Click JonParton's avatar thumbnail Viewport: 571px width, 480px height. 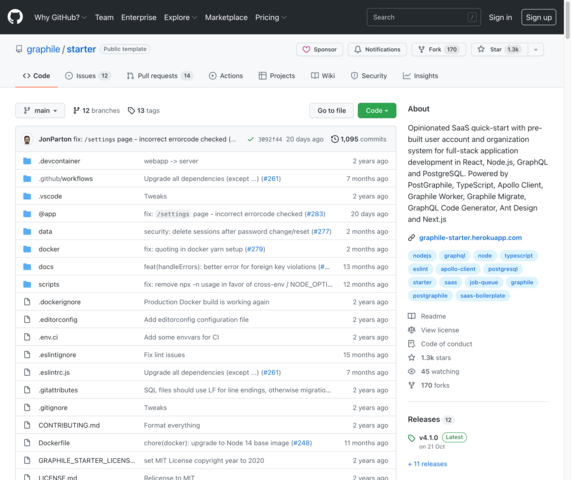click(27, 139)
